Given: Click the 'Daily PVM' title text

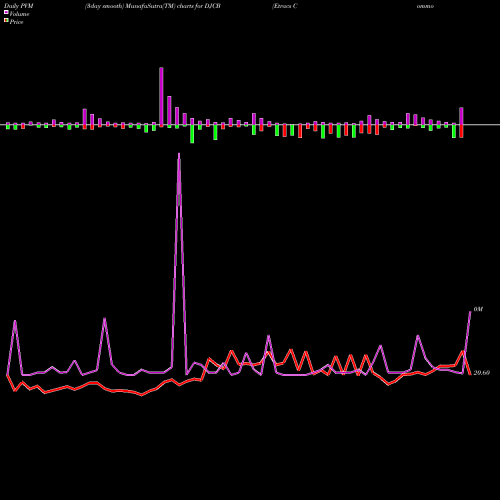Looking at the screenshot, I should [x=19, y=6].
